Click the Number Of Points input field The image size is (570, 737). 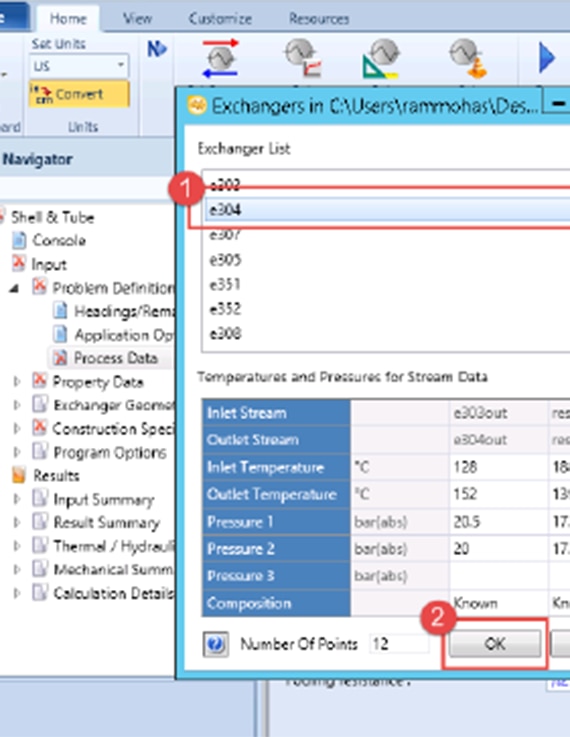399,643
